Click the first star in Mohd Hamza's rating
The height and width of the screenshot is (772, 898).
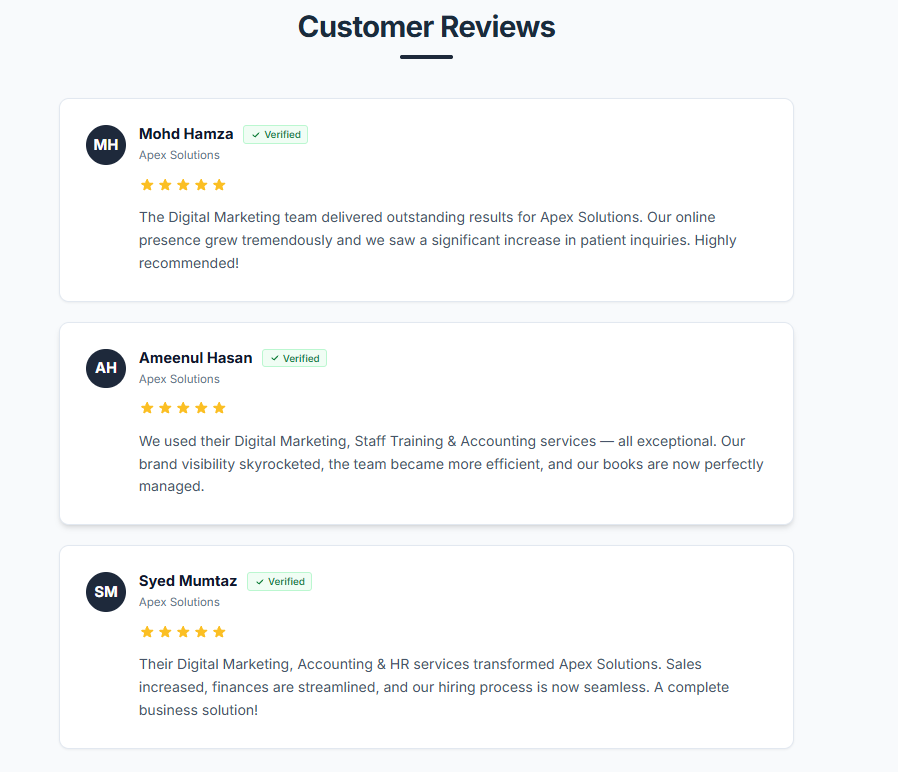147,185
